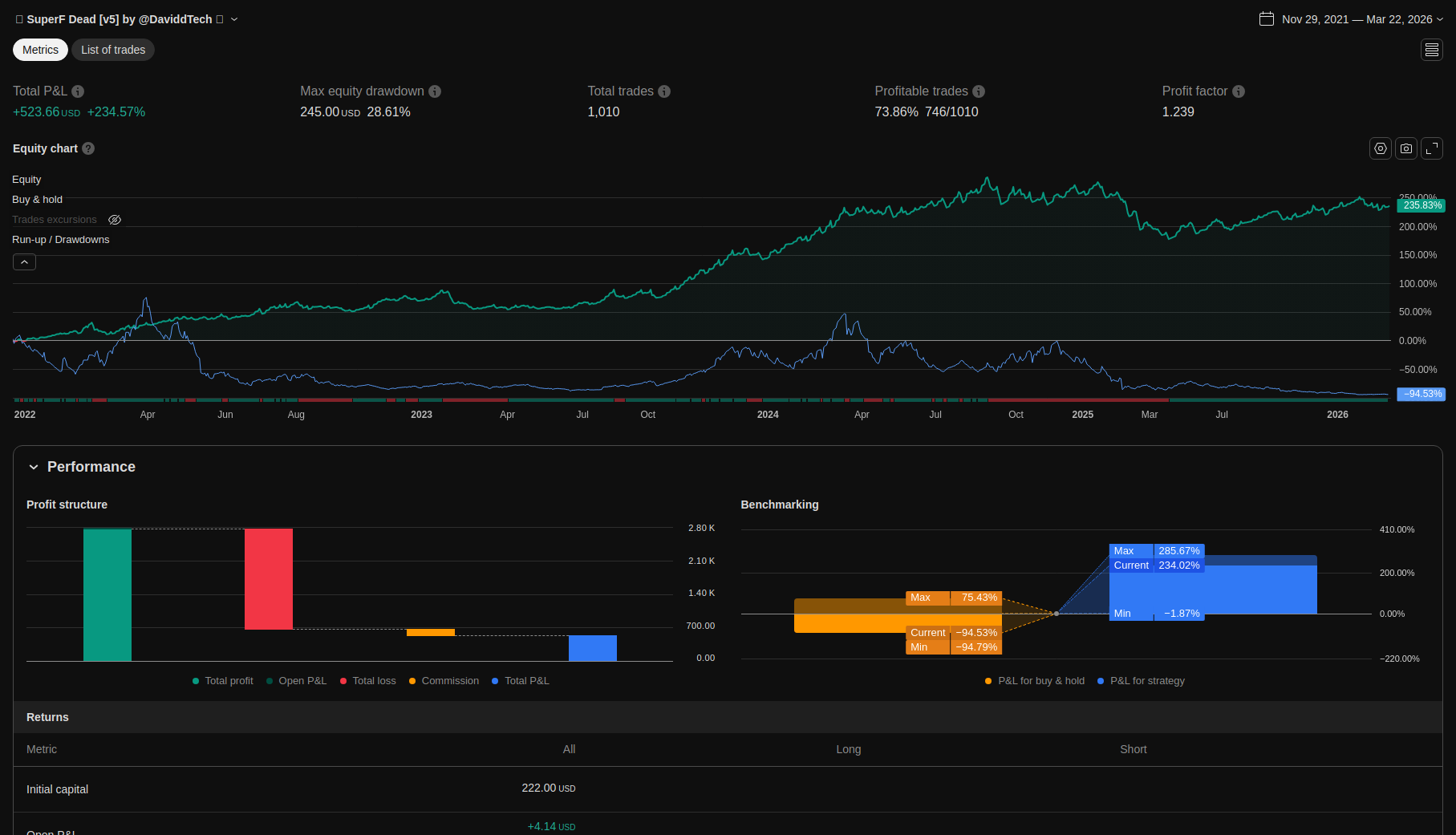
Task: Select the Metrics tab
Action: pyautogui.click(x=40, y=50)
